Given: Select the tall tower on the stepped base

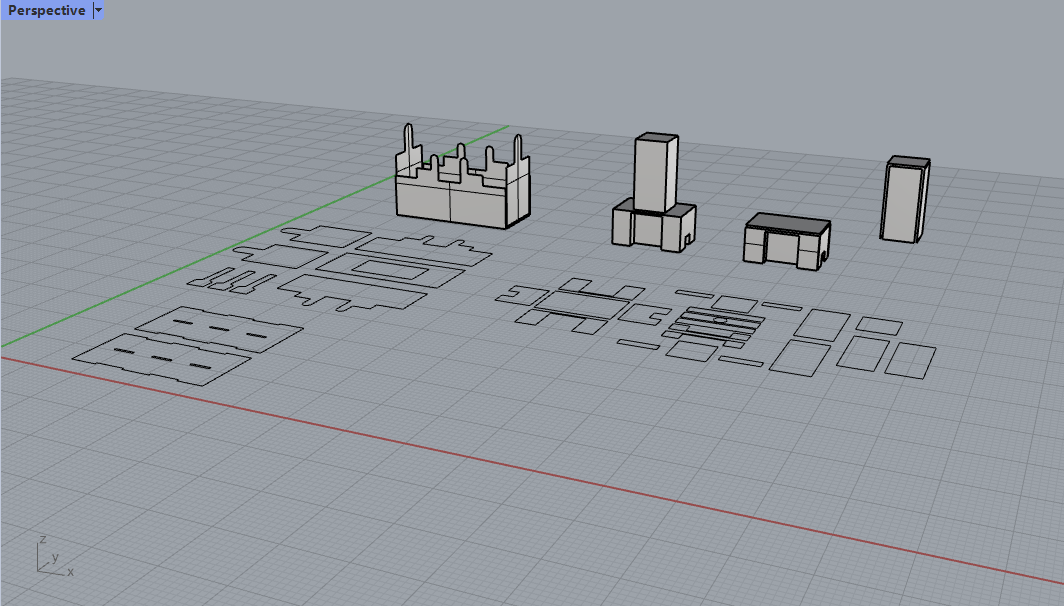Looking at the screenshot, I should coord(653,193).
